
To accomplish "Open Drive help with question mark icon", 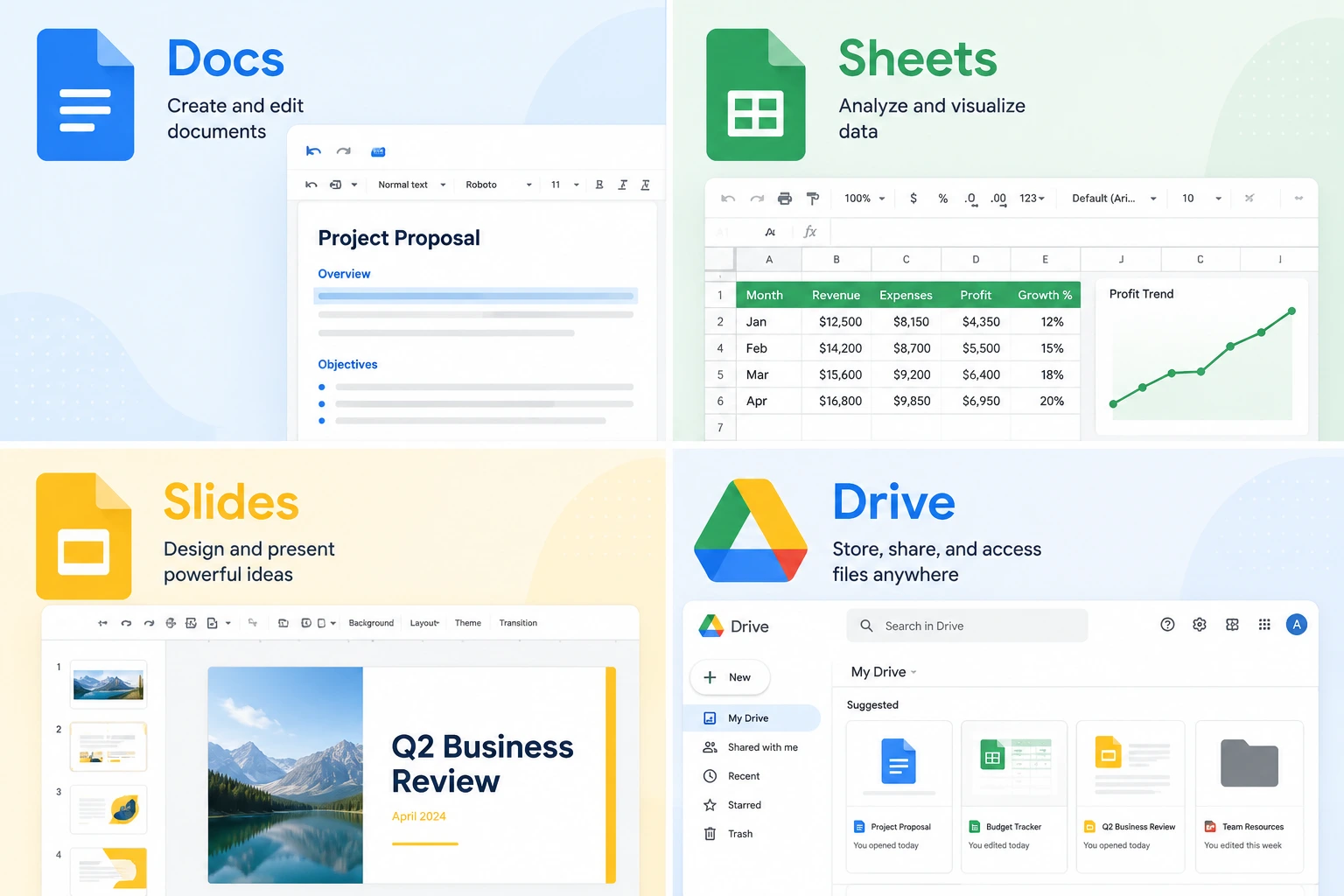I will pyautogui.click(x=1167, y=625).
